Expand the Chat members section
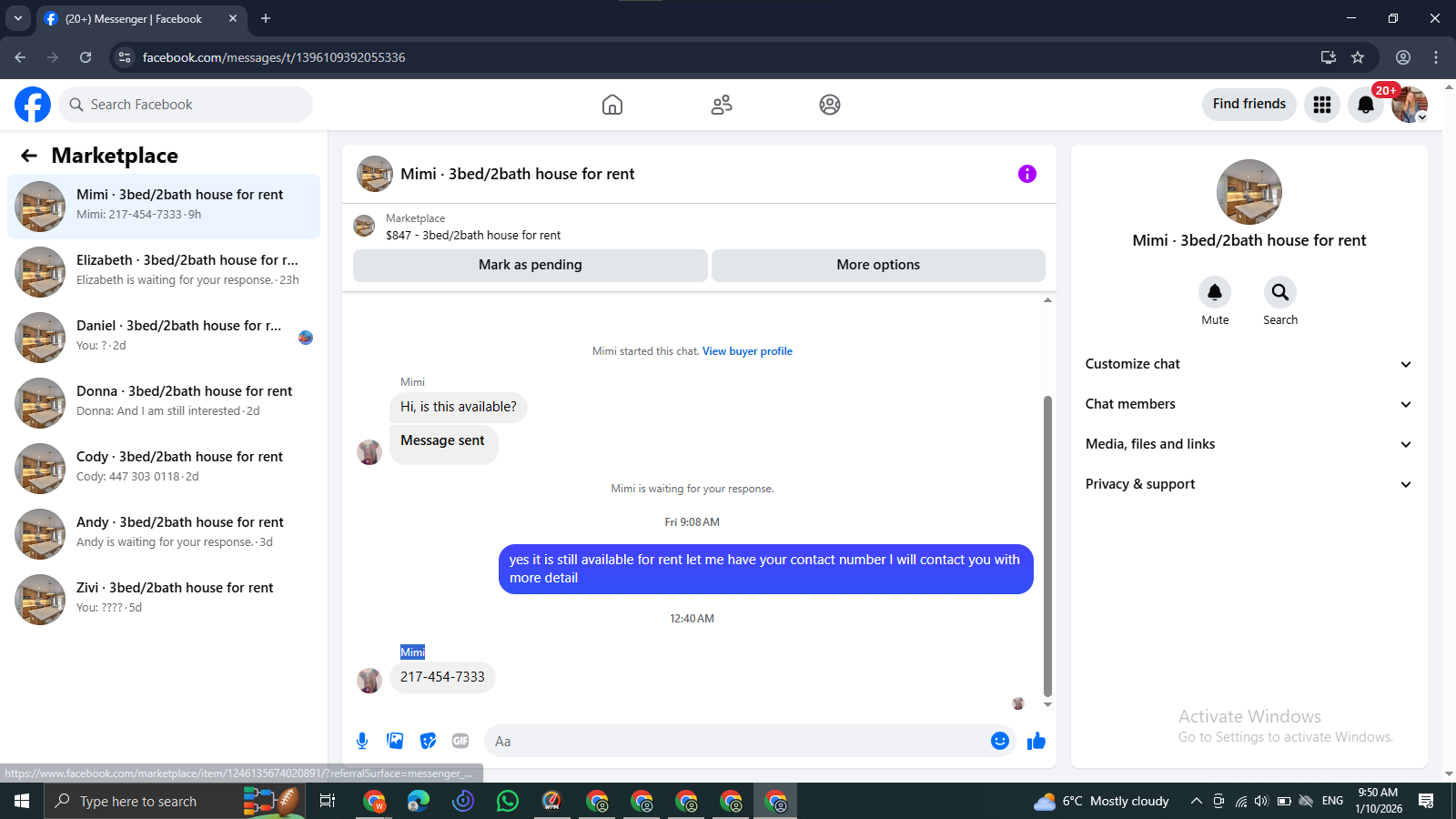 click(x=1249, y=404)
